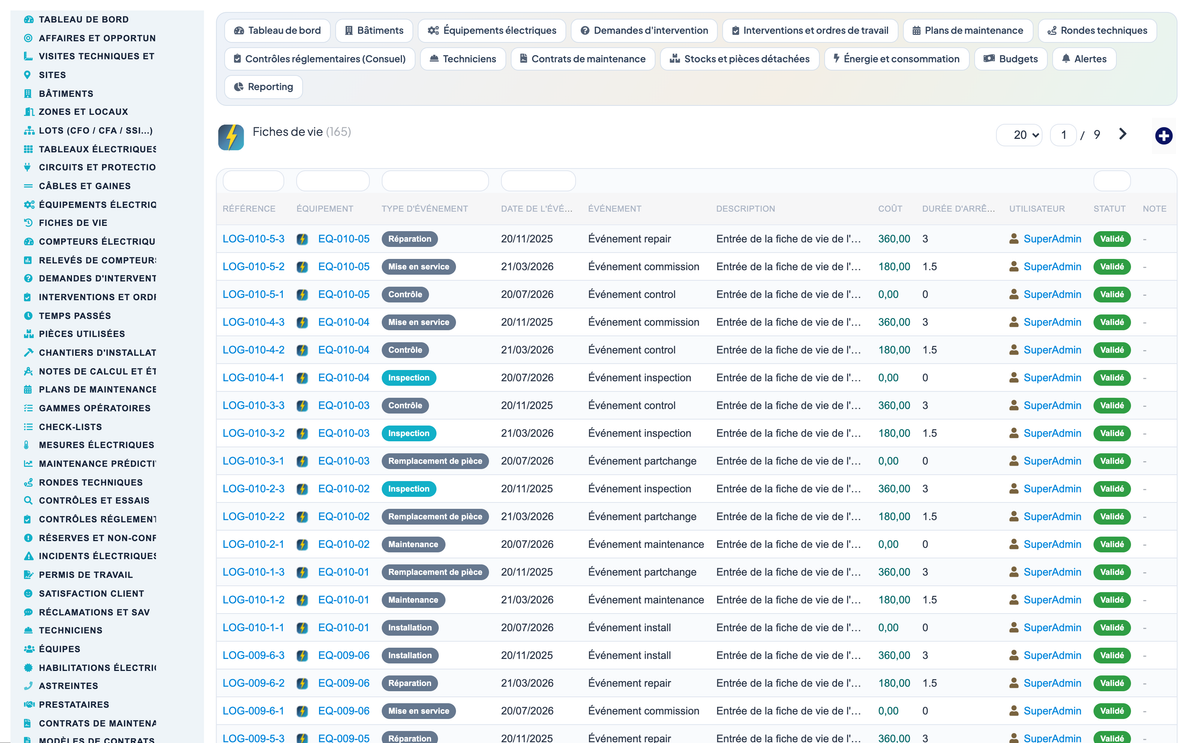Click the Astreintes sidebar icon
The image size is (1200, 743).
click(28, 686)
